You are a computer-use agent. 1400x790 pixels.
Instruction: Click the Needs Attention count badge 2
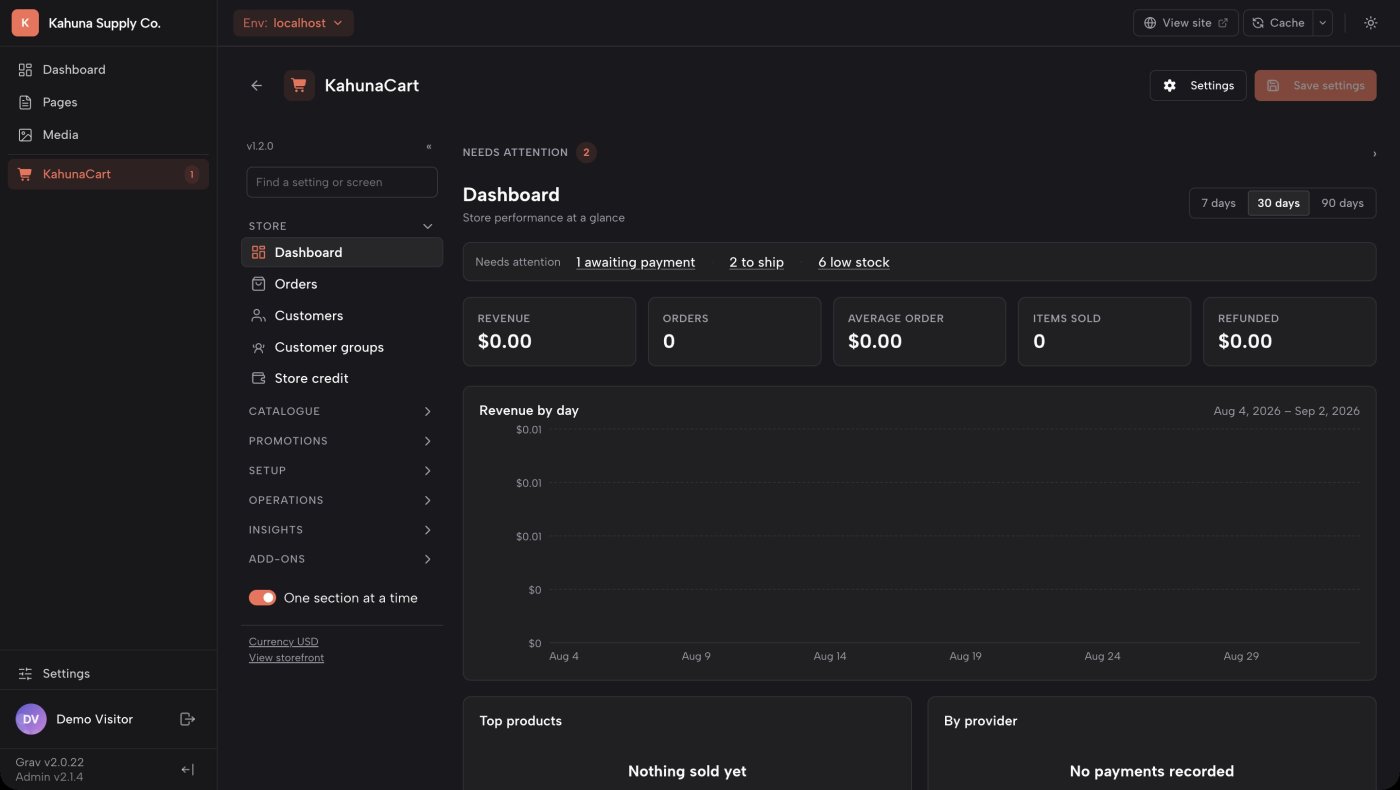pyautogui.click(x=586, y=153)
